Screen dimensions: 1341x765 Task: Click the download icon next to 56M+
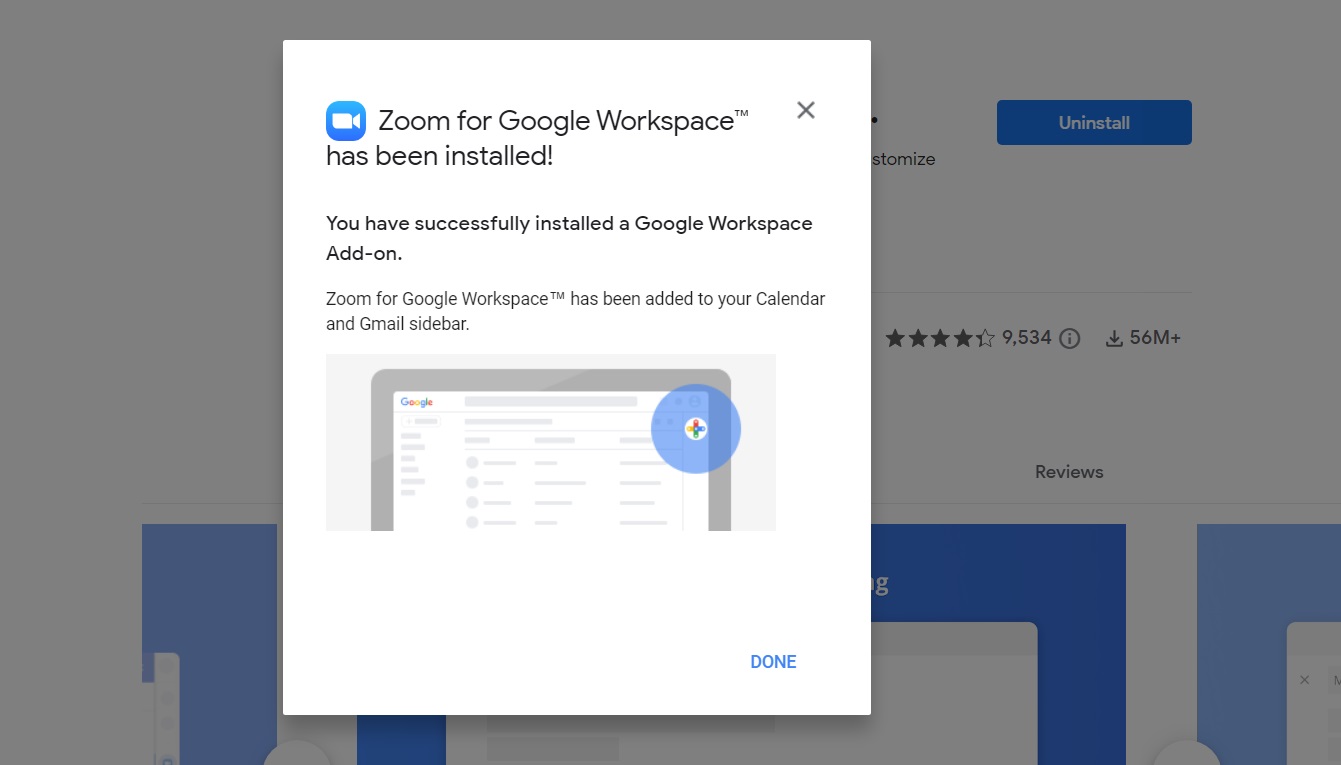coord(1114,339)
